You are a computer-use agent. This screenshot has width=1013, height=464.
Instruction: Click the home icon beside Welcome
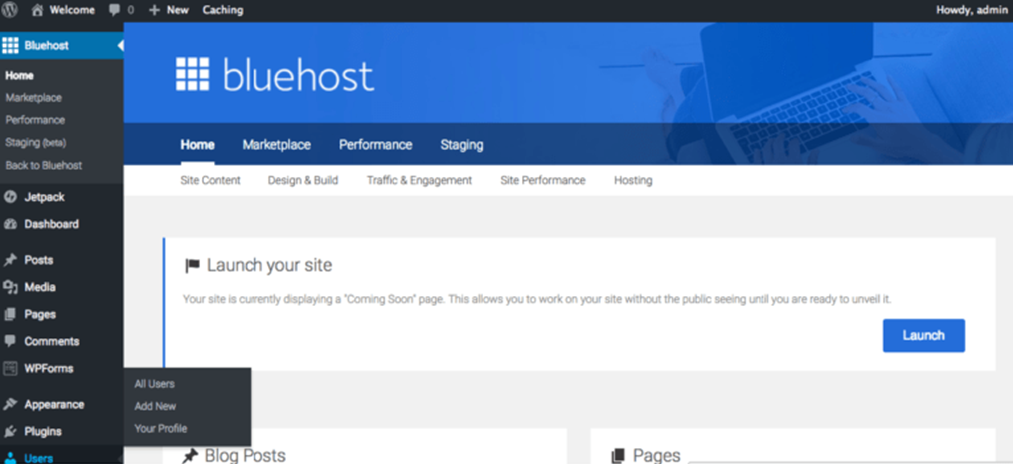pyautogui.click(x=37, y=10)
